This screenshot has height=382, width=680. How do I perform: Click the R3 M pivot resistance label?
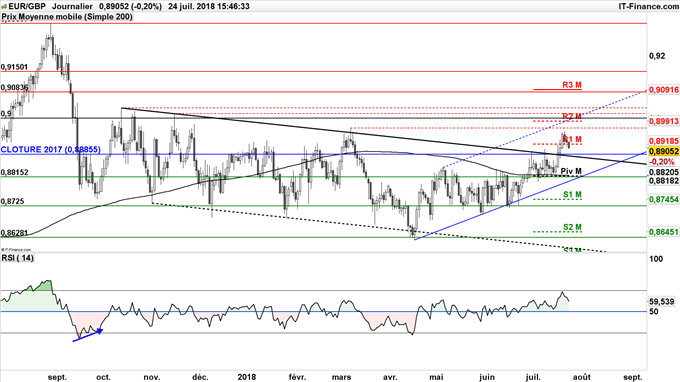[572, 85]
